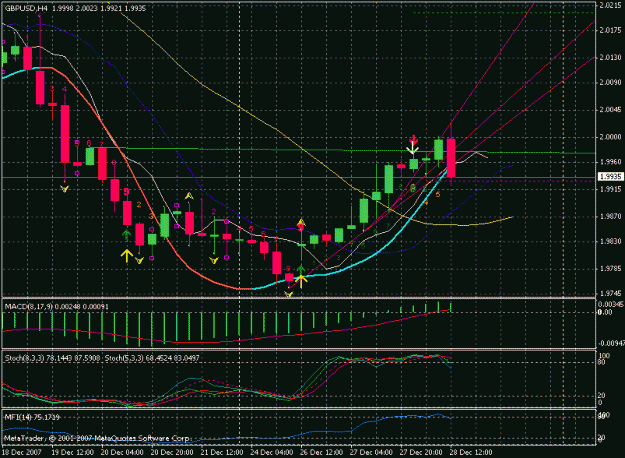Viewport: 625px width, 458px height.
Task: Select the last large red candle on the chart
Action: tap(451, 158)
